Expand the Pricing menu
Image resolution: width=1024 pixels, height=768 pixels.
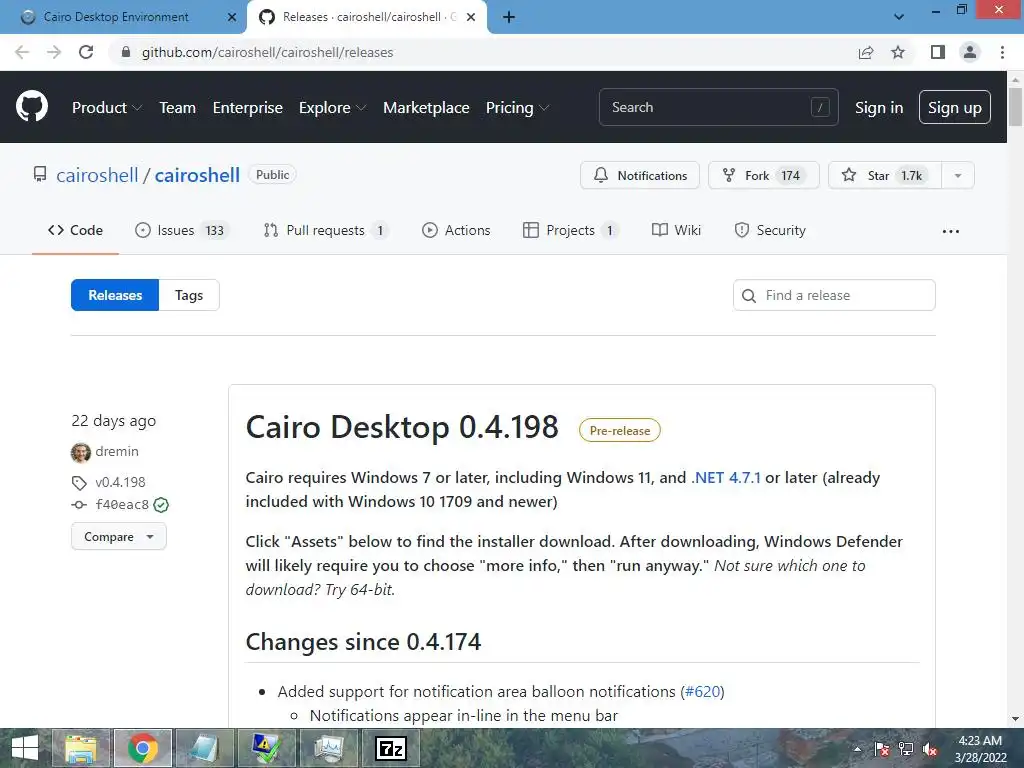click(517, 108)
